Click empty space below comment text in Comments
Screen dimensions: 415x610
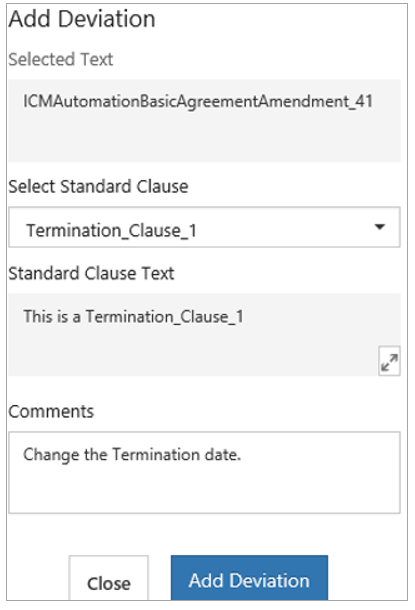(x=204, y=489)
